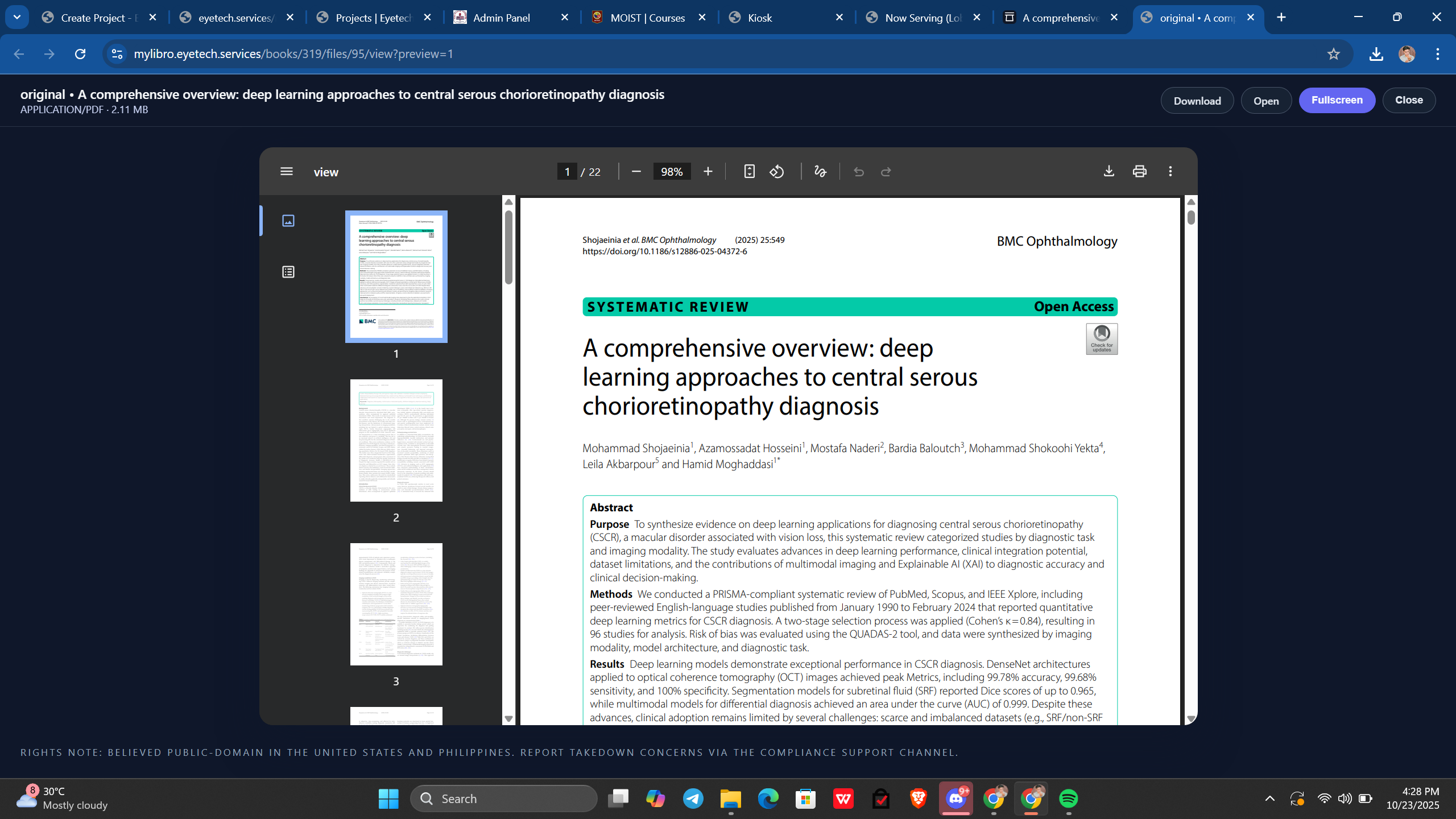
Task: Rotate the PDF counterclockwise
Action: coord(777,171)
